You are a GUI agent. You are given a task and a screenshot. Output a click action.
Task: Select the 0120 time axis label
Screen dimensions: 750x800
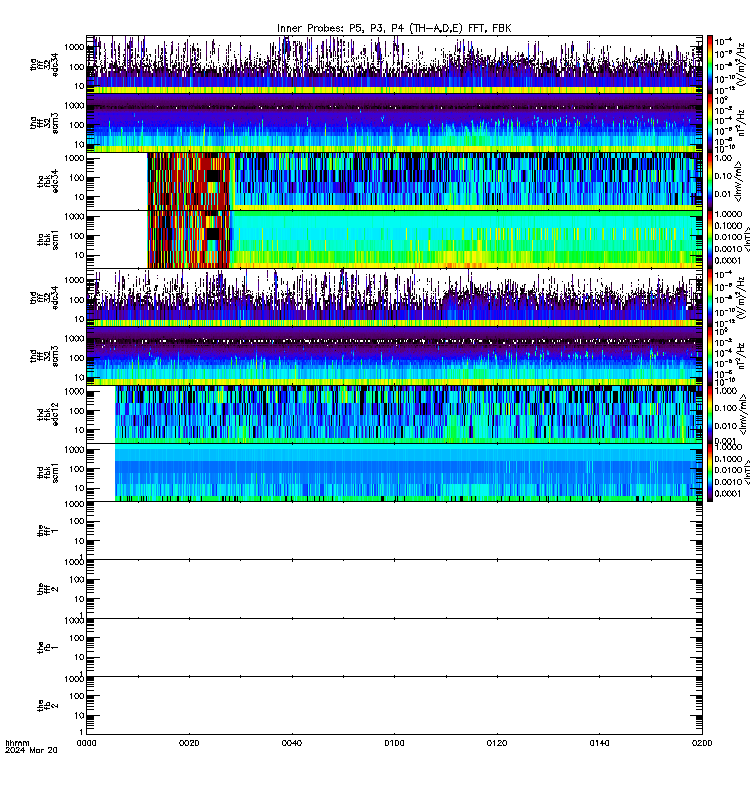click(x=497, y=743)
